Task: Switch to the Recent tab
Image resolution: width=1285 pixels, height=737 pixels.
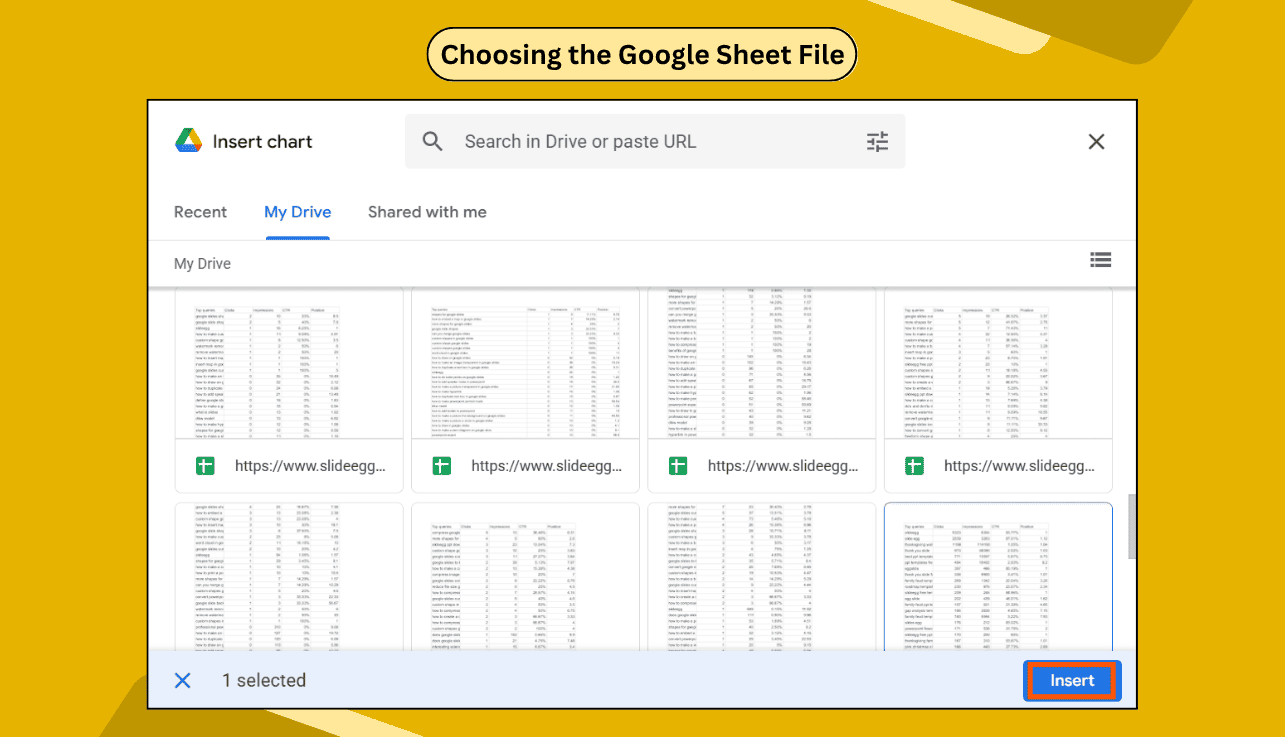Action: pos(200,212)
